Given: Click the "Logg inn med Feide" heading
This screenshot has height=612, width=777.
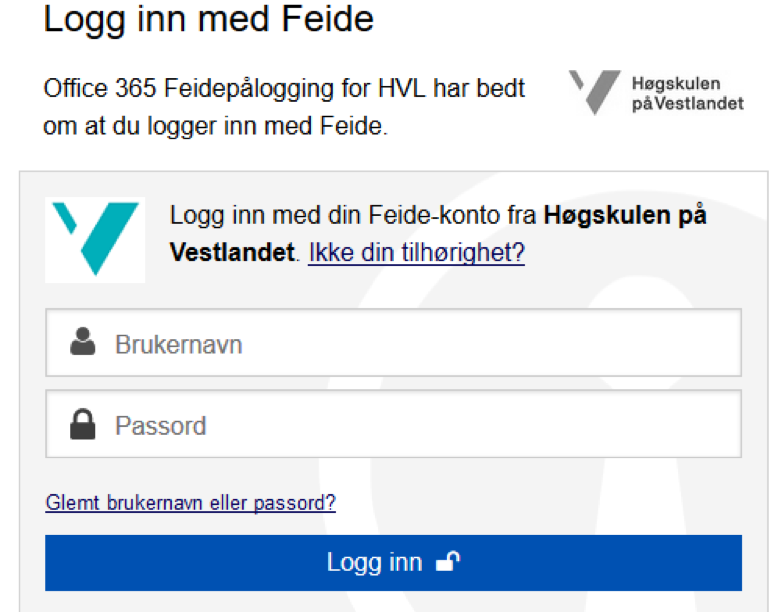Looking at the screenshot, I should (209, 20).
